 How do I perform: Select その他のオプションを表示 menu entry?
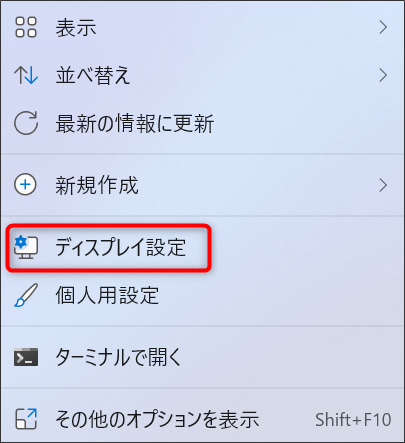coord(157,419)
